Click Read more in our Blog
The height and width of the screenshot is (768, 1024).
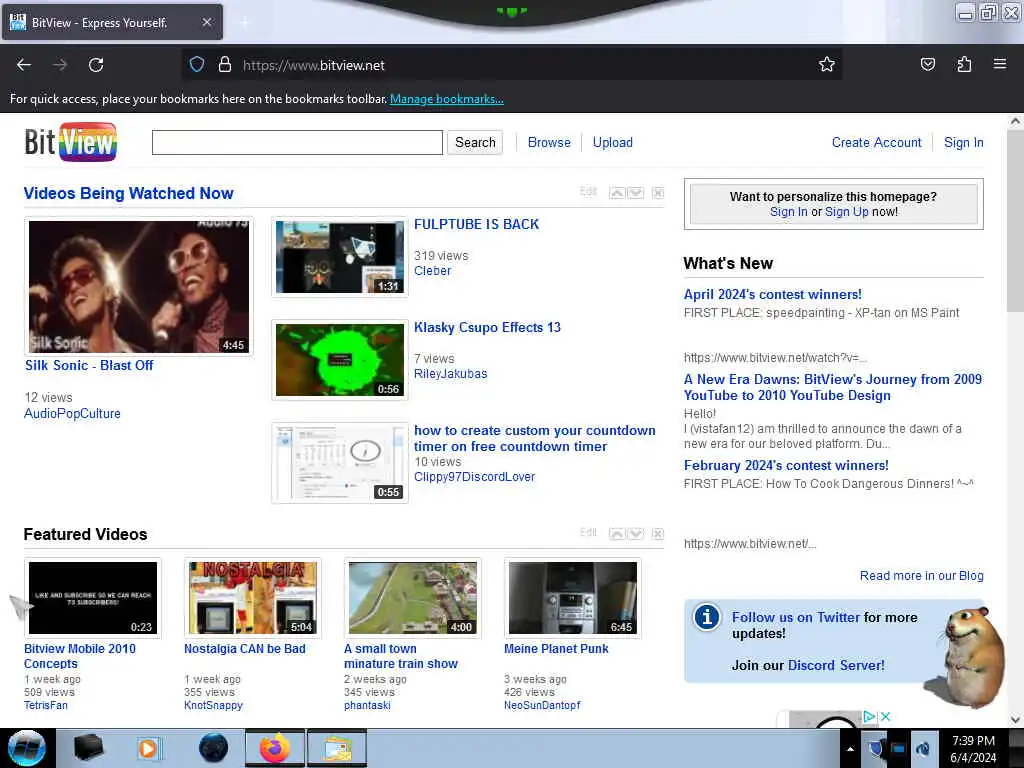click(x=921, y=575)
